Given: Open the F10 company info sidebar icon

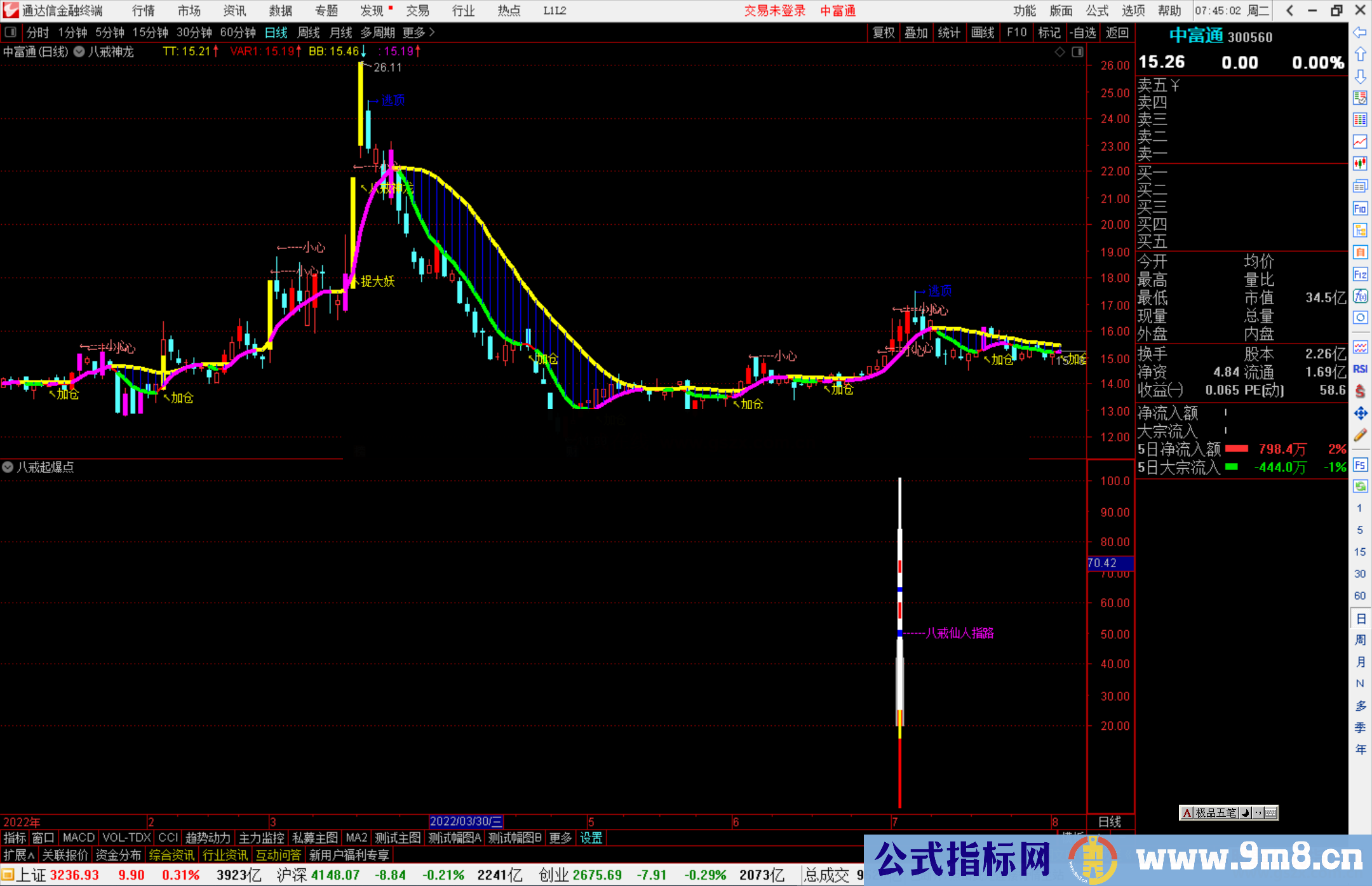Looking at the screenshot, I should click(x=1360, y=208).
